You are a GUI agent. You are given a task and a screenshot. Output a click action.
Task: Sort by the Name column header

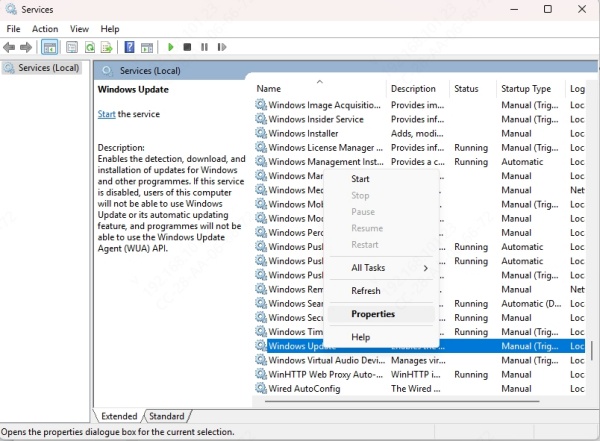click(x=320, y=89)
